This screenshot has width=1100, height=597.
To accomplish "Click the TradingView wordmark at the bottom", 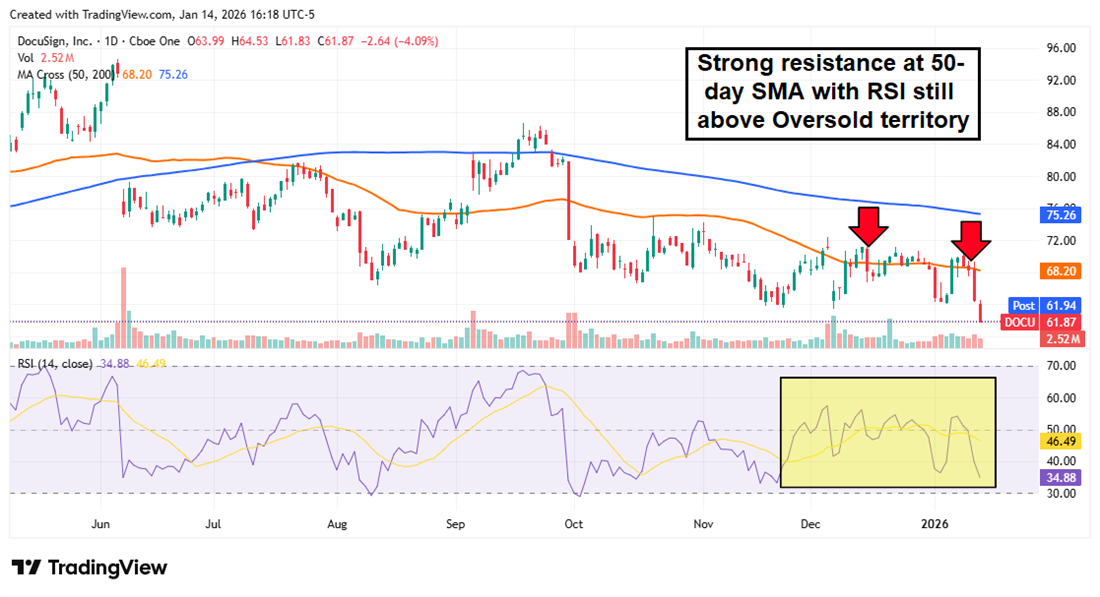I will 106,568.
